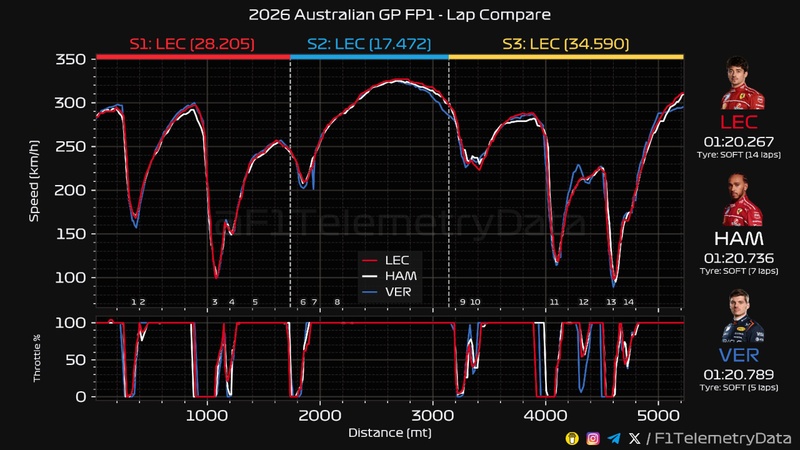Viewport: 800px width, 450px height.
Task: Click the turn 3 corner marker
Action: (x=215, y=302)
